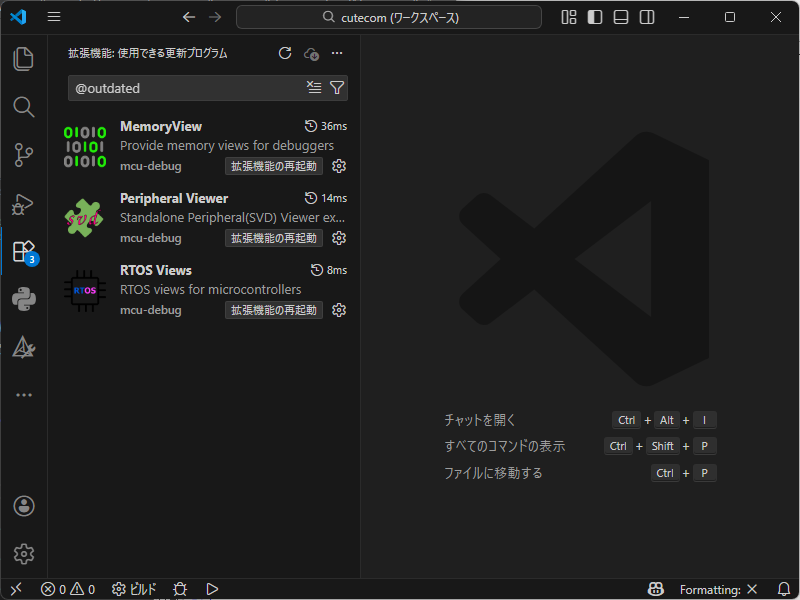Select the MemoryView extension icon

click(x=85, y=147)
